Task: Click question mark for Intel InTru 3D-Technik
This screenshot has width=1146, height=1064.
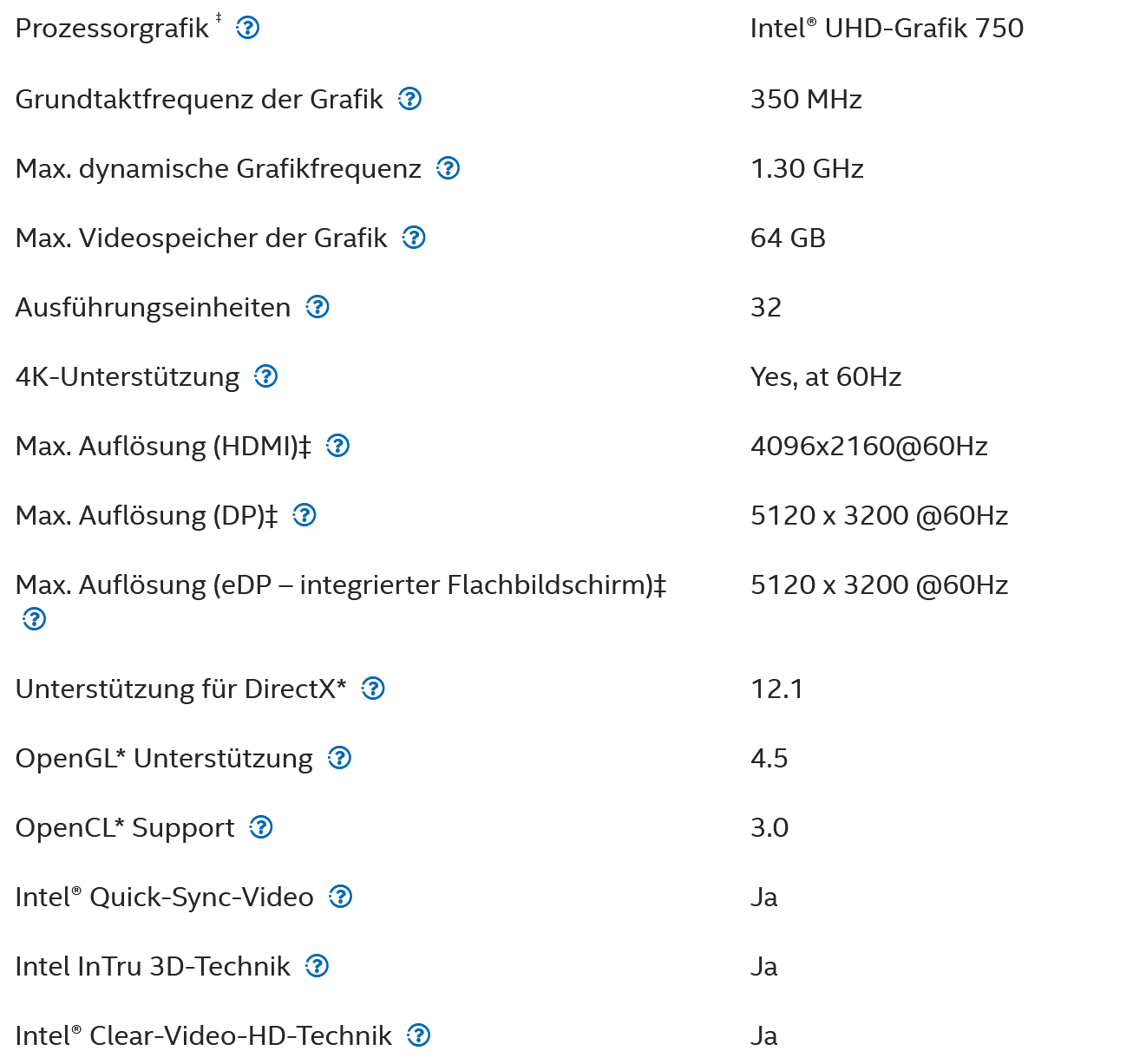Action: coord(318,966)
